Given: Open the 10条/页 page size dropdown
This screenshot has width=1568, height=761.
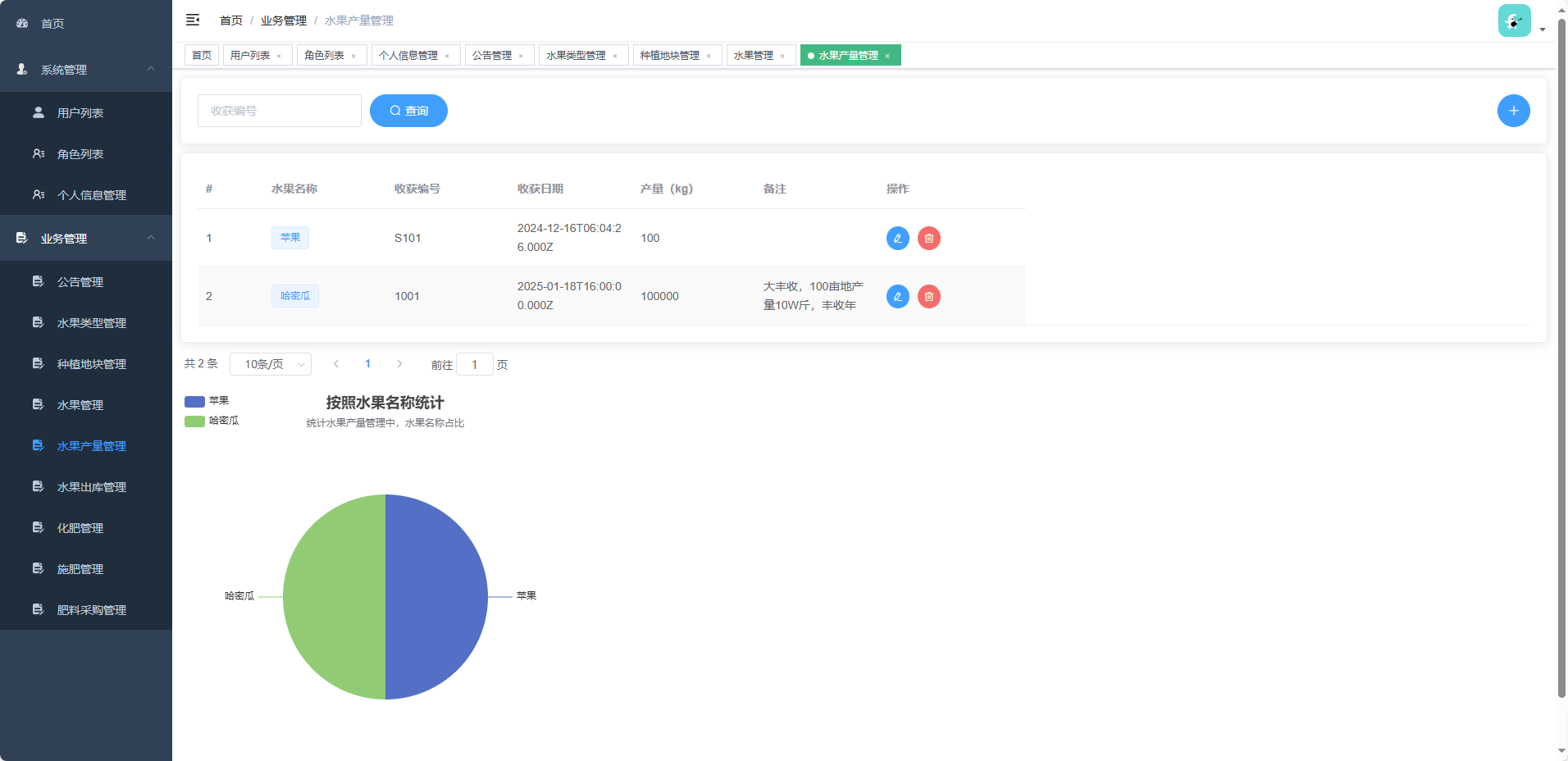Looking at the screenshot, I should tap(271, 364).
